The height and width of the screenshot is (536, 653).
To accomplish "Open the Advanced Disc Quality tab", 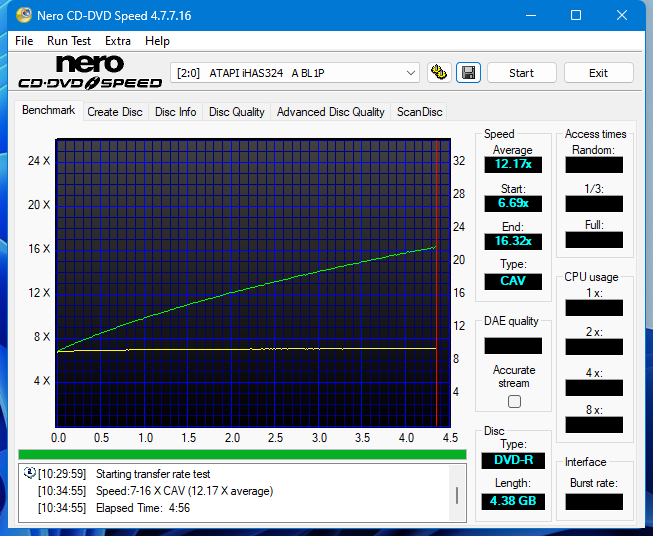I will [x=330, y=112].
